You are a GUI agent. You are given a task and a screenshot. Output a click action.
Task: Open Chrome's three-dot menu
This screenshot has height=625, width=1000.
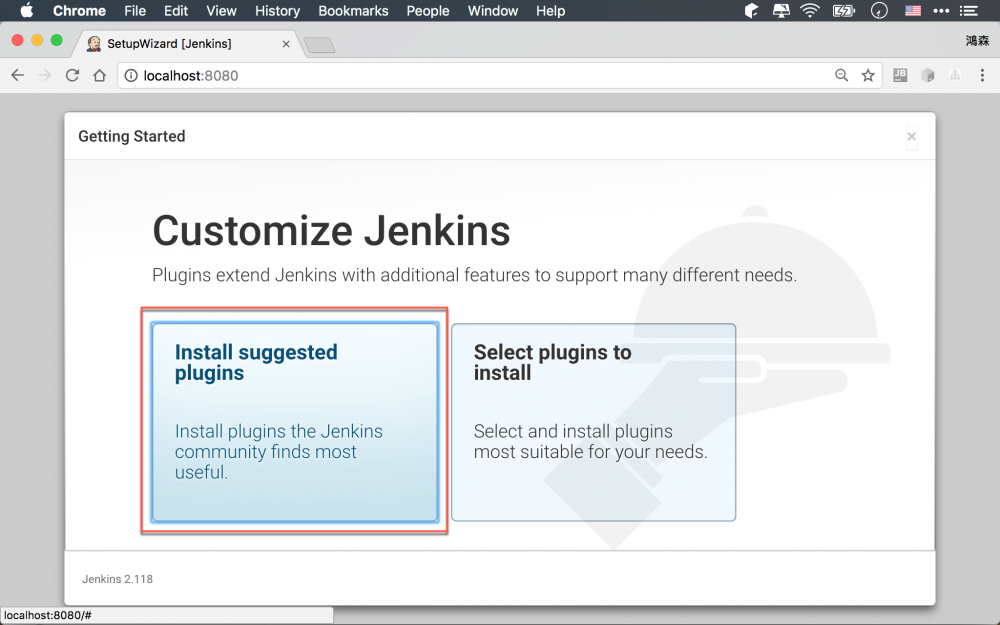982,75
